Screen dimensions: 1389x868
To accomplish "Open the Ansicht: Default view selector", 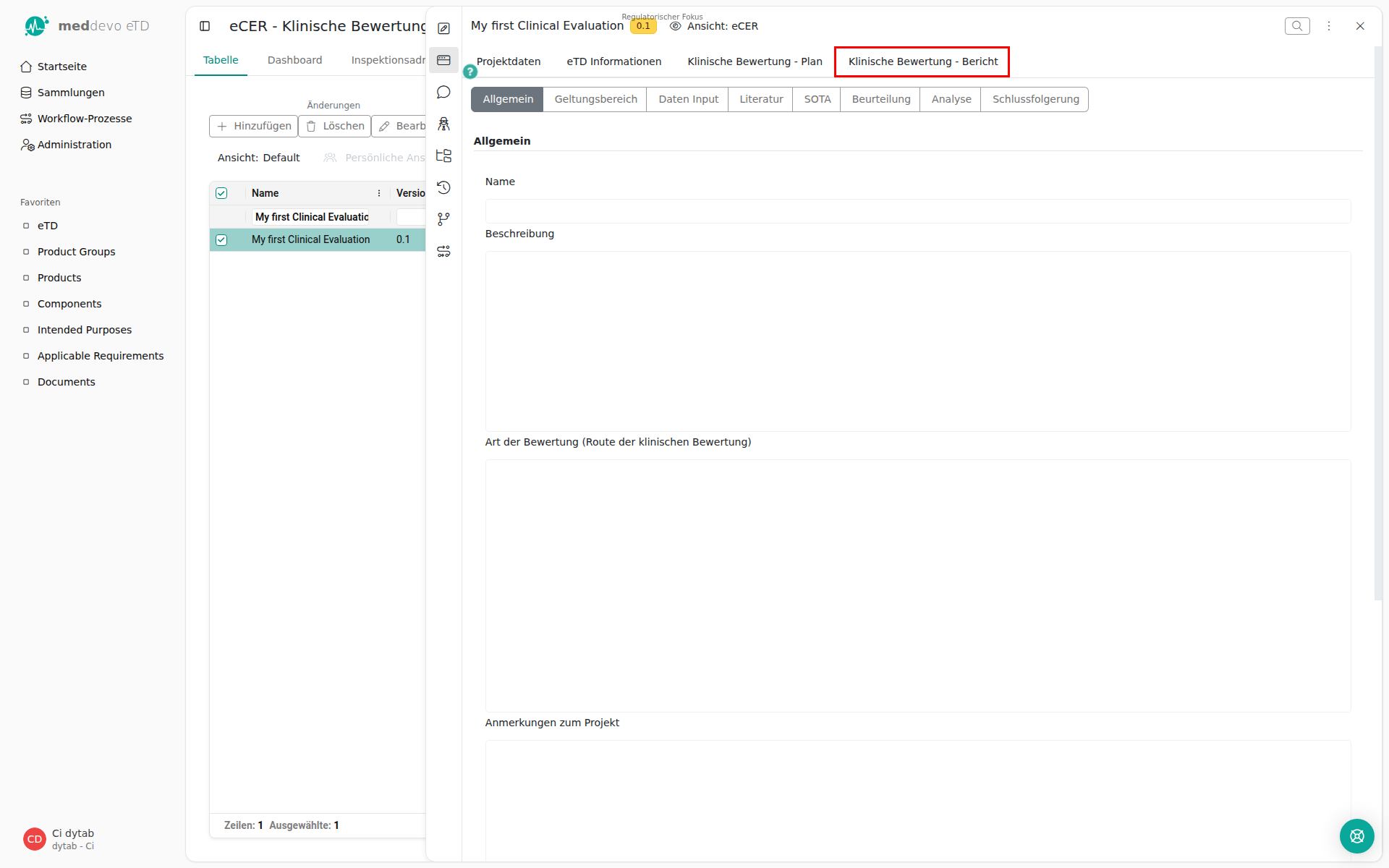I will [258, 158].
